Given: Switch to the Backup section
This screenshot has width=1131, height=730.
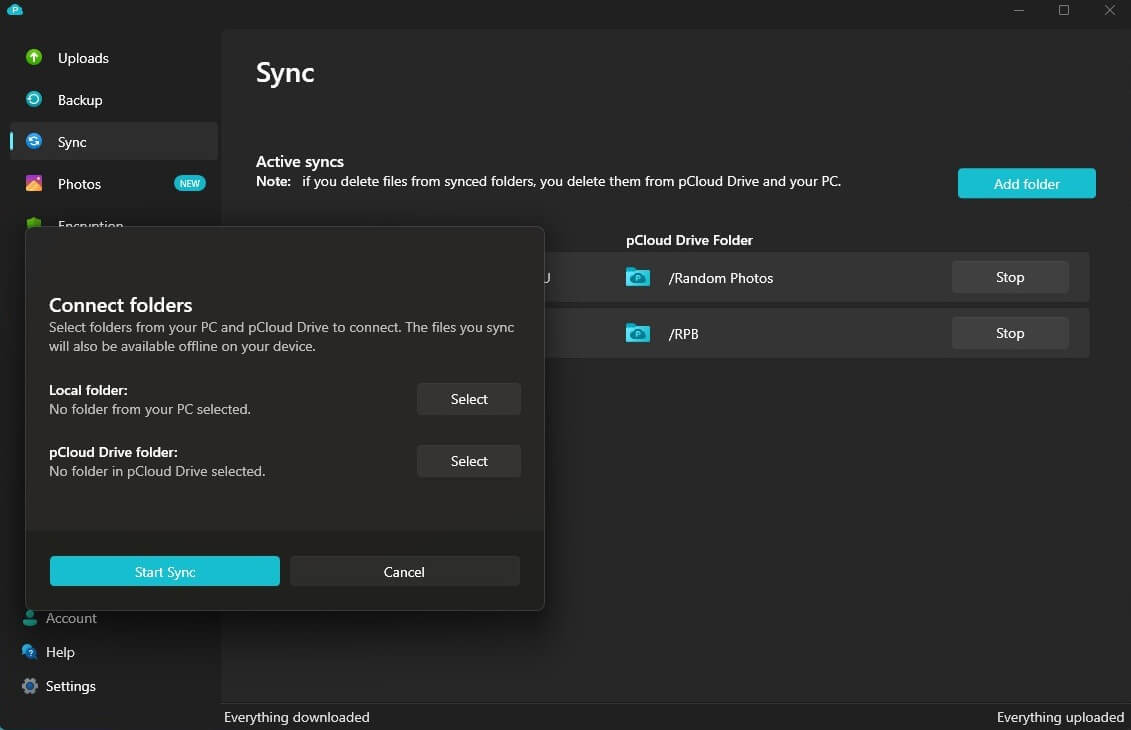Looking at the screenshot, I should tap(79, 100).
